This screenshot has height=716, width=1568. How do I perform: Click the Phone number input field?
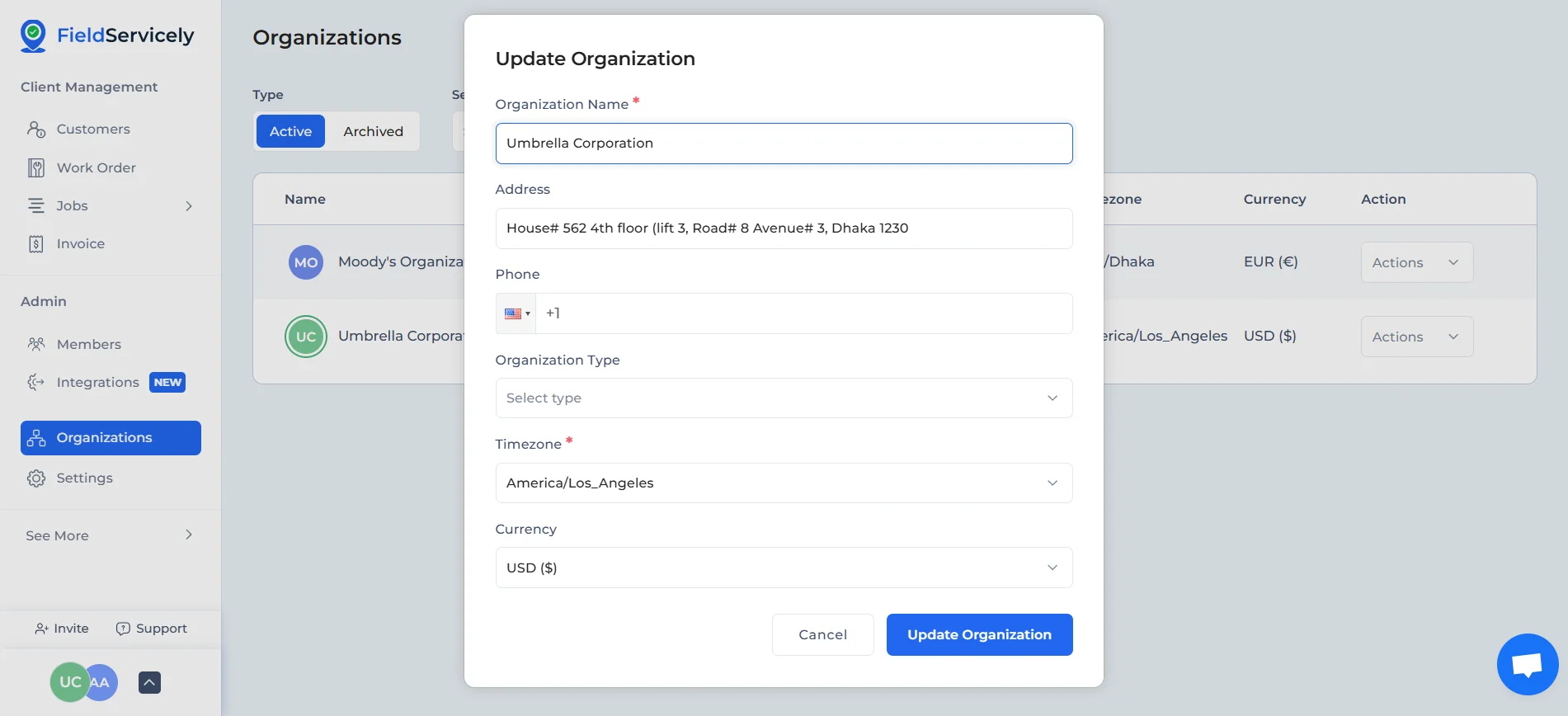point(804,313)
